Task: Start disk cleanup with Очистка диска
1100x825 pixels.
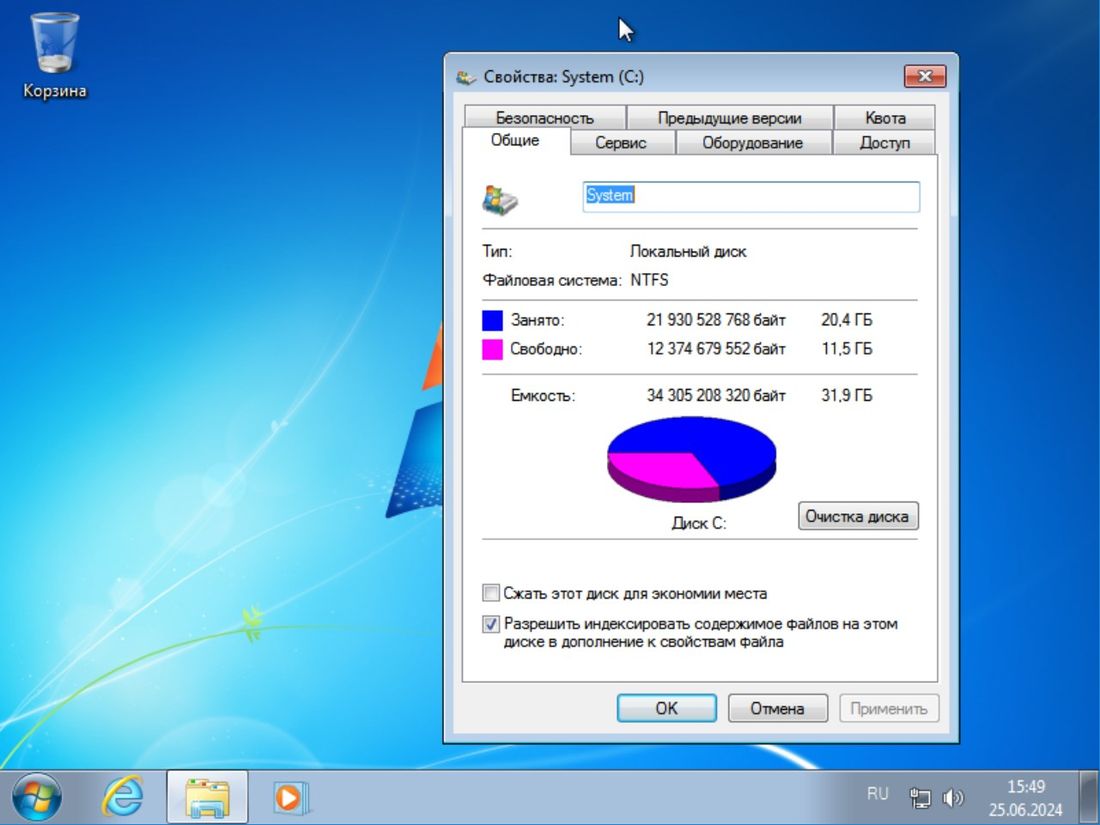Action: tap(858, 516)
